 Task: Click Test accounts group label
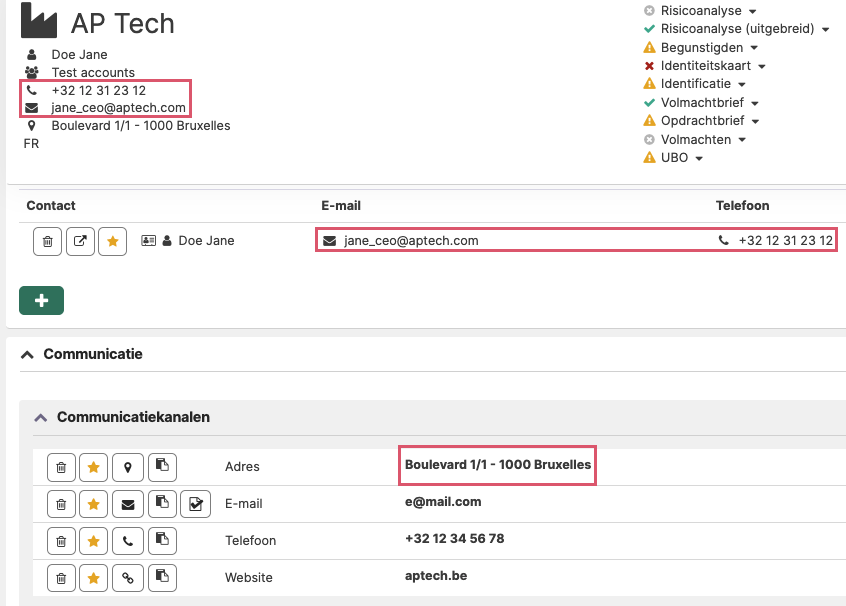click(x=93, y=72)
